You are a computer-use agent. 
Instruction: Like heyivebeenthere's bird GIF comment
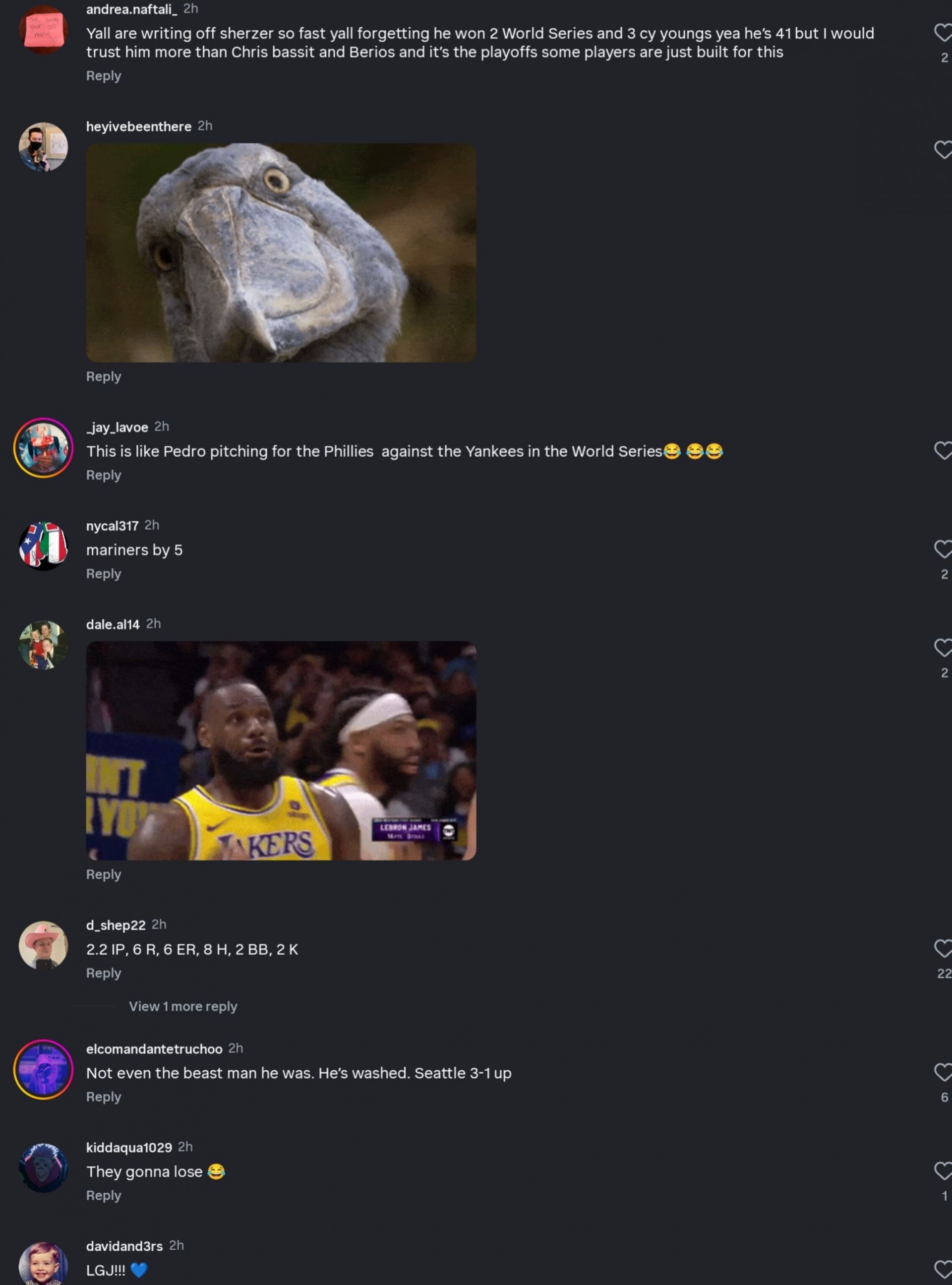point(943,150)
